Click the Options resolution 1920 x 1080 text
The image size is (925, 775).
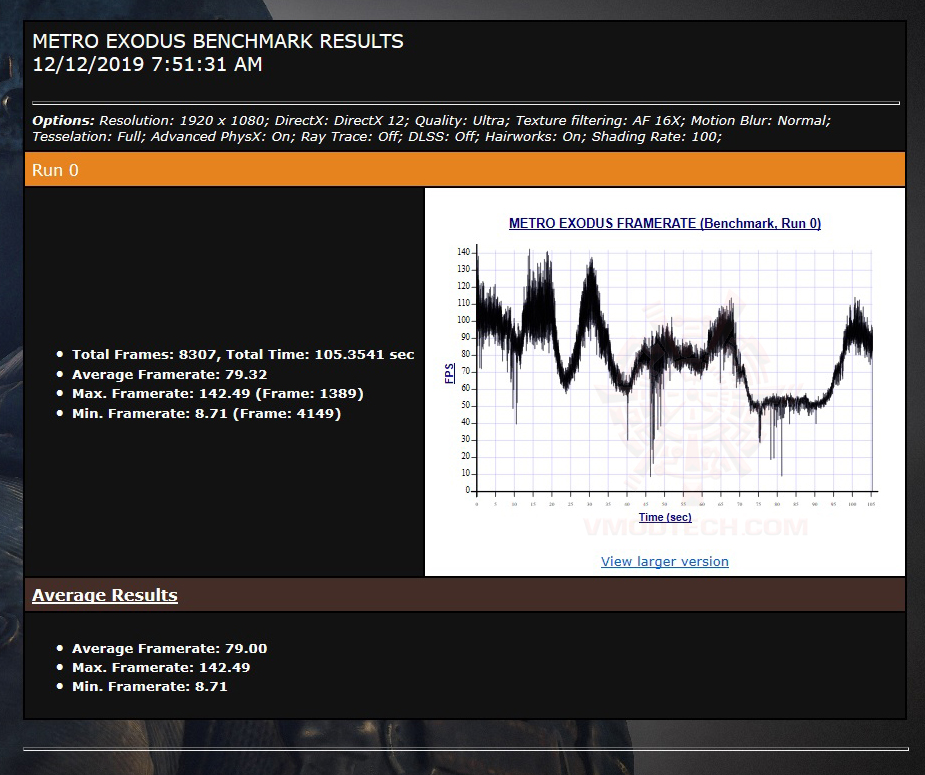coord(183,120)
